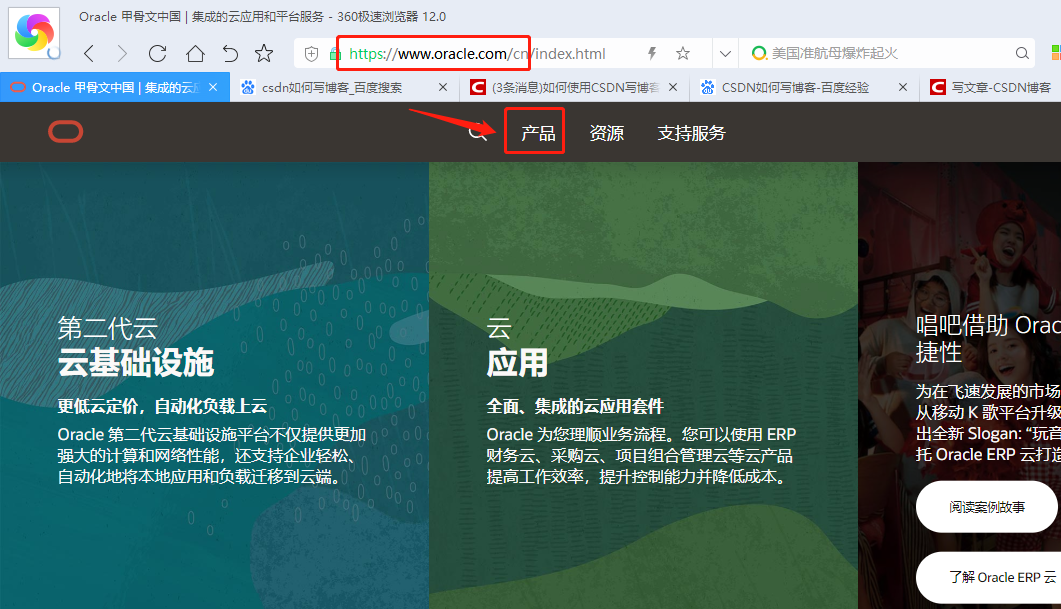
Task: Click the red CSDN favicon on 写文章 tab
Action: click(938, 87)
